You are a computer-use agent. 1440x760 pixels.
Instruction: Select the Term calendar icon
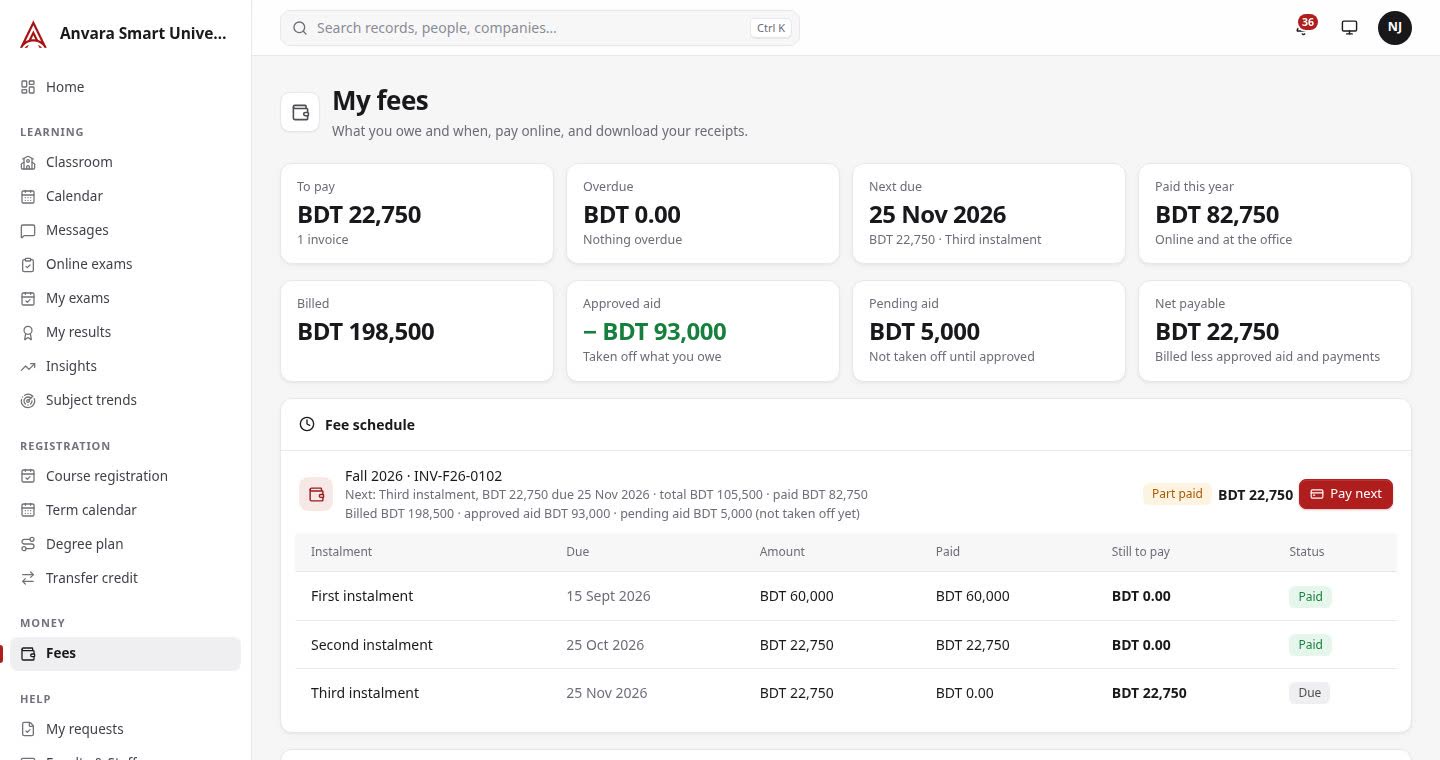pyautogui.click(x=28, y=510)
